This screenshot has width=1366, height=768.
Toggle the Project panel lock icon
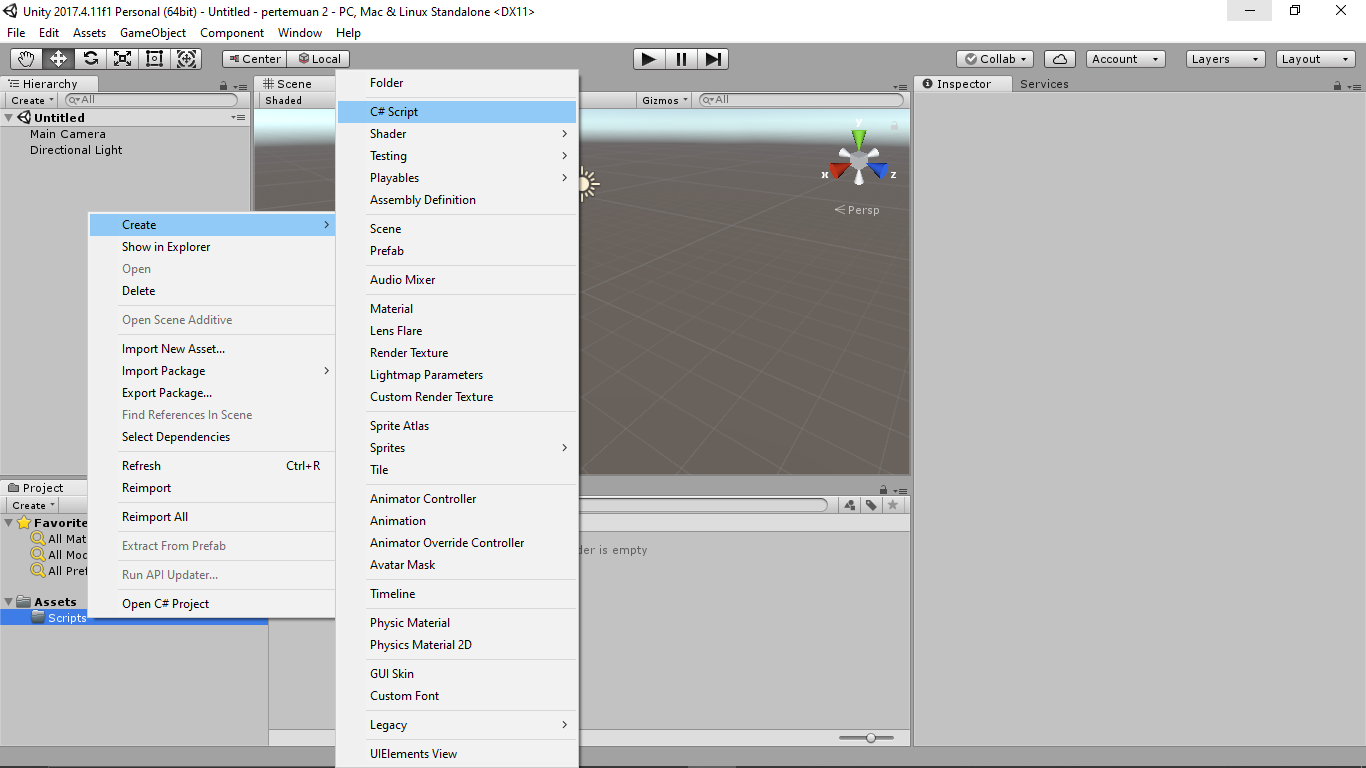[x=884, y=489]
